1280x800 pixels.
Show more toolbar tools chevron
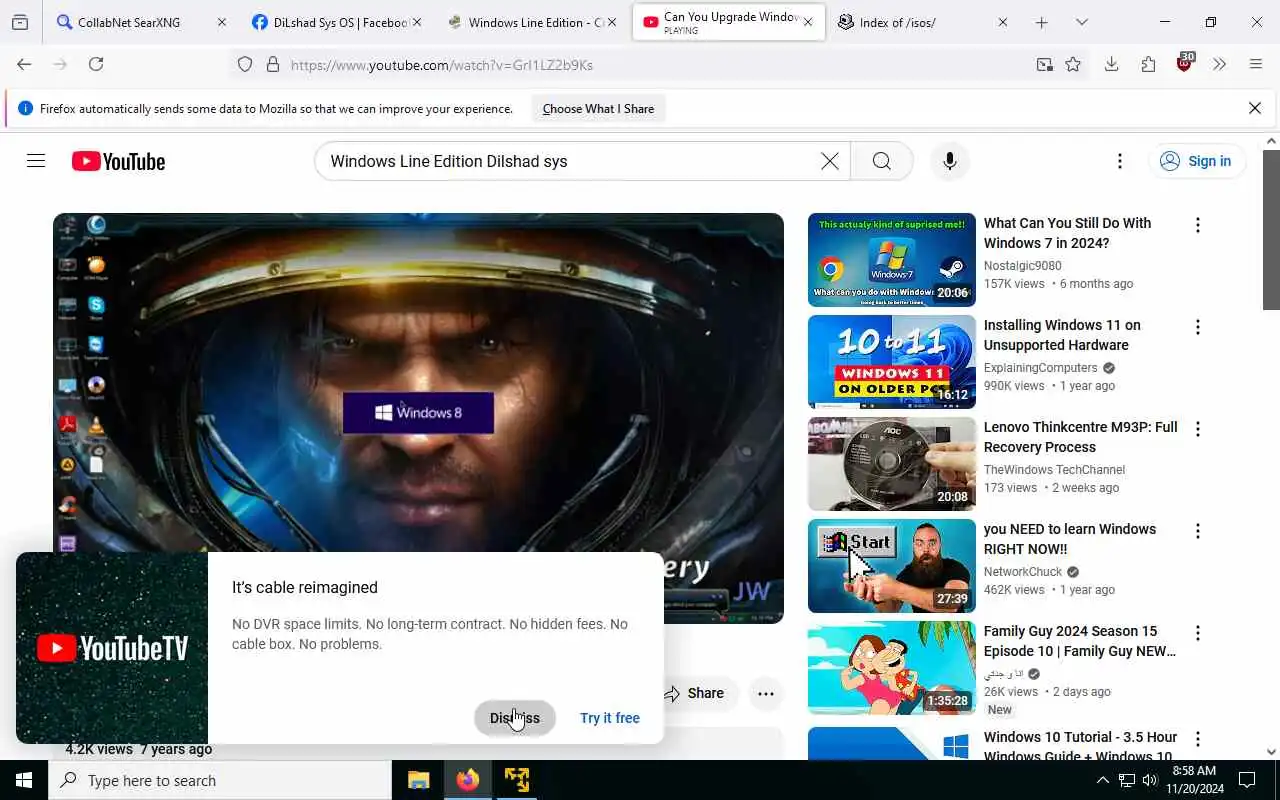coord(1219,64)
